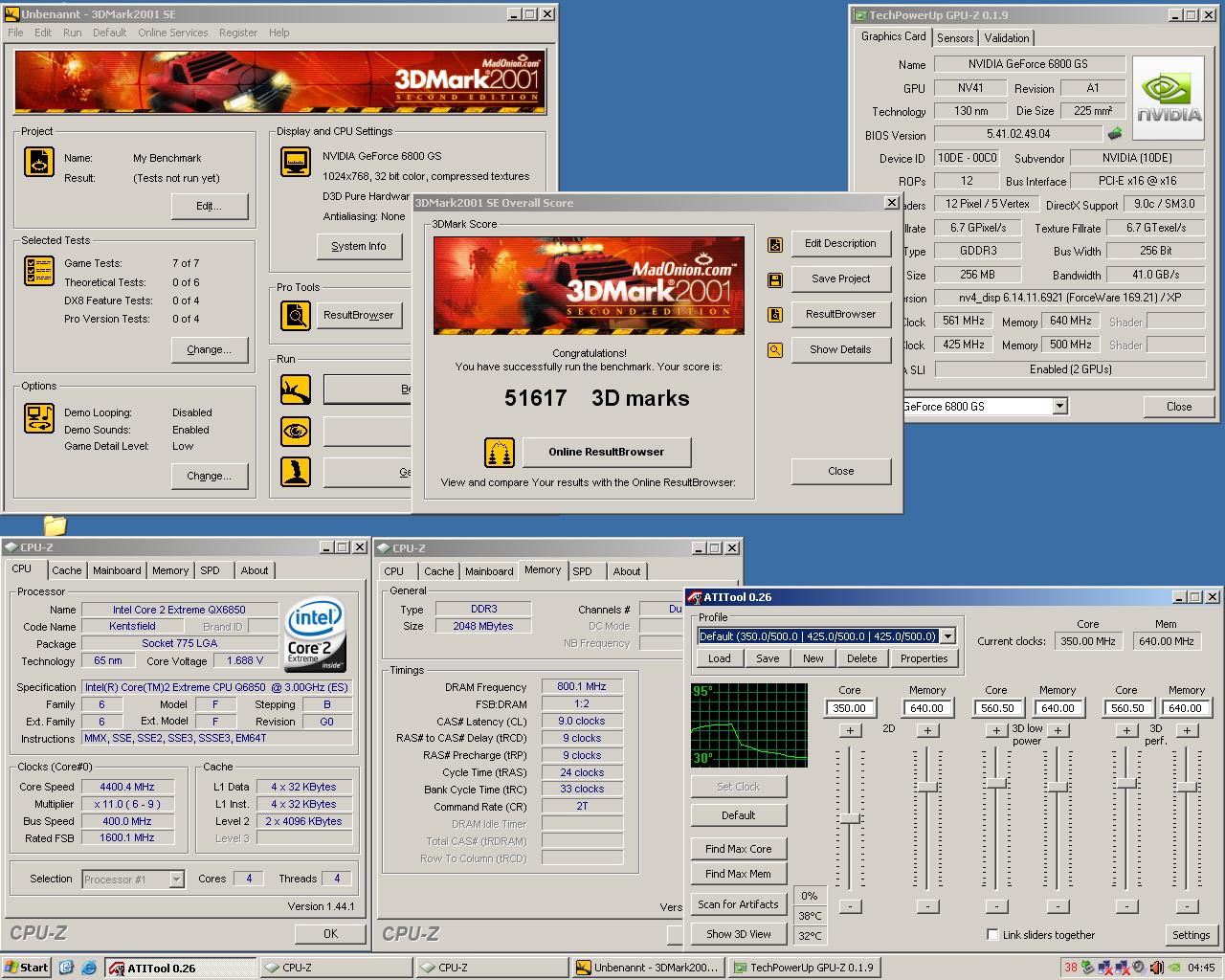Click Show Details button in score dialog
The image size is (1225, 980).
click(x=840, y=349)
